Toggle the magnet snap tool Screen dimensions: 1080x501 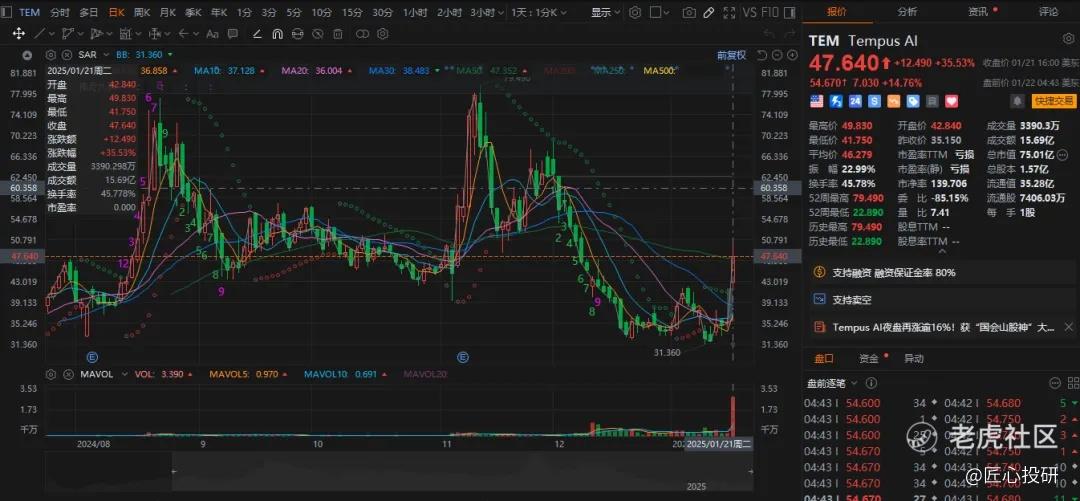277,34
